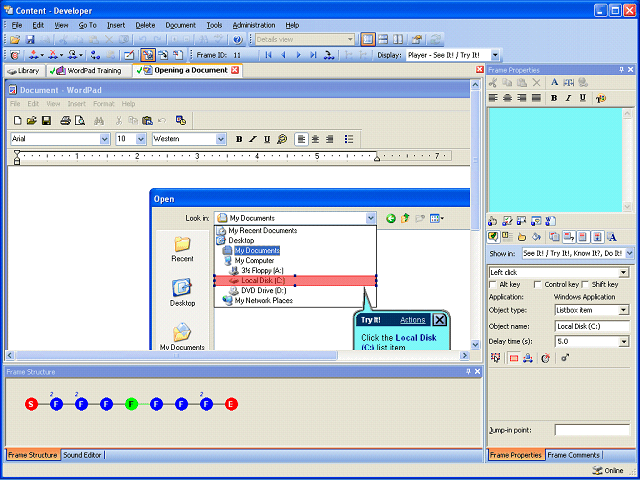
Task: Click the Save floppy icon in main toolbar
Action: pos(30,40)
